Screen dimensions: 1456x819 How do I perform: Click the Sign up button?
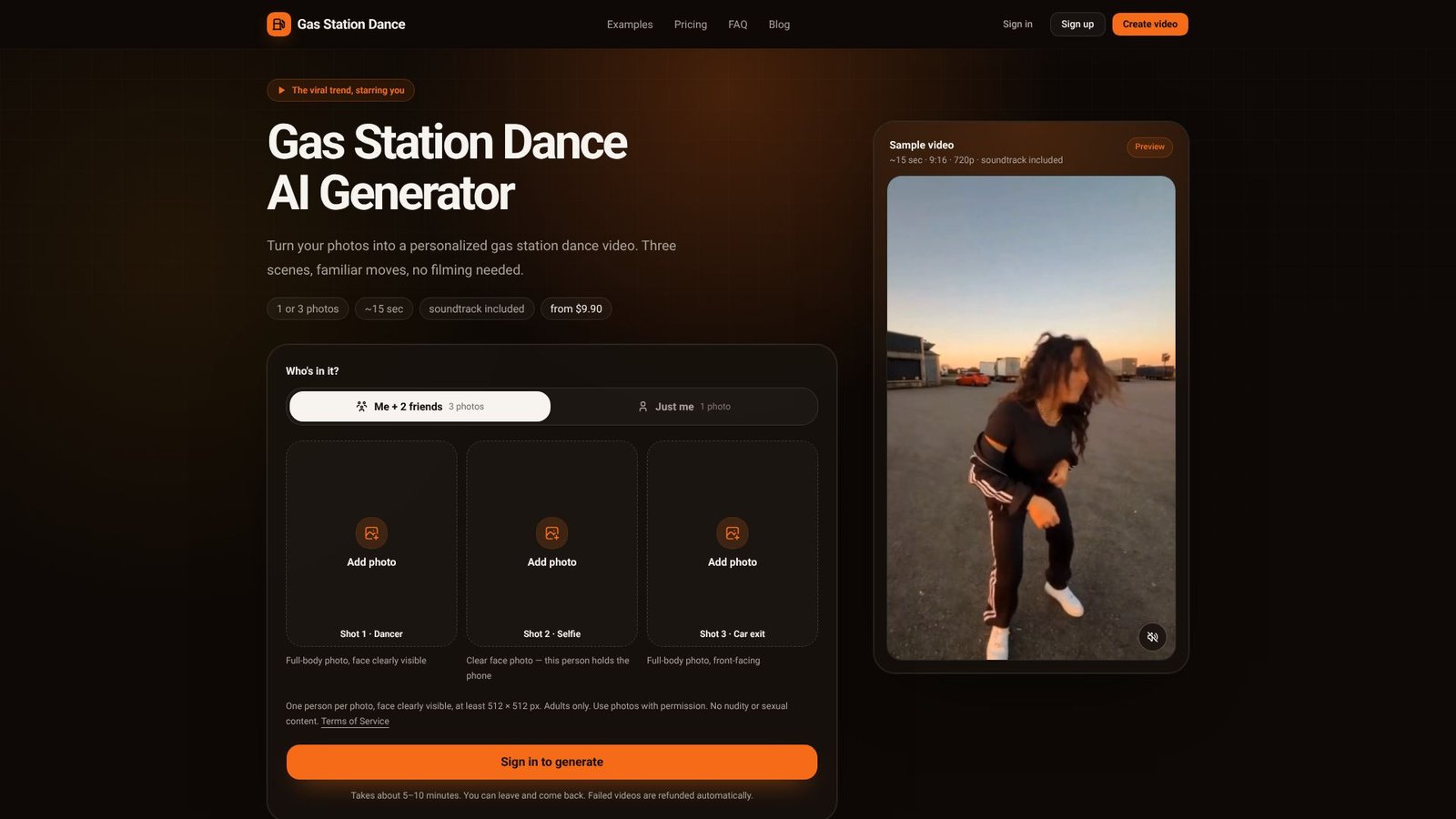[1077, 25]
